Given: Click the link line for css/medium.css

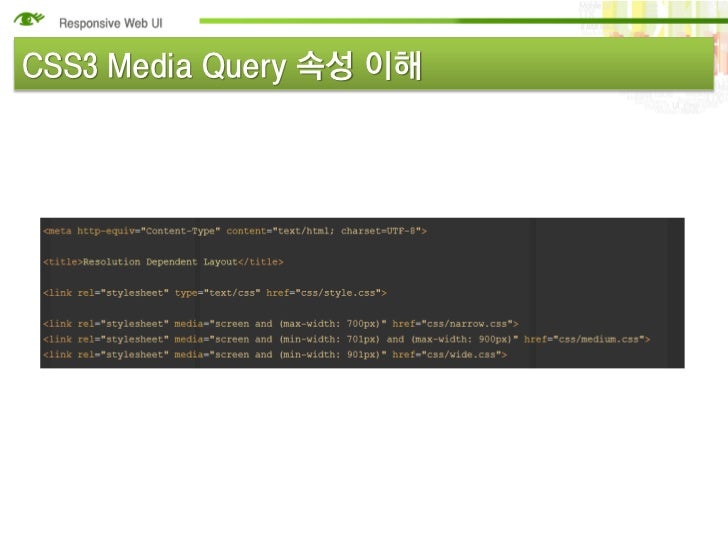Looking at the screenshot, I should [x=346, y=339].
